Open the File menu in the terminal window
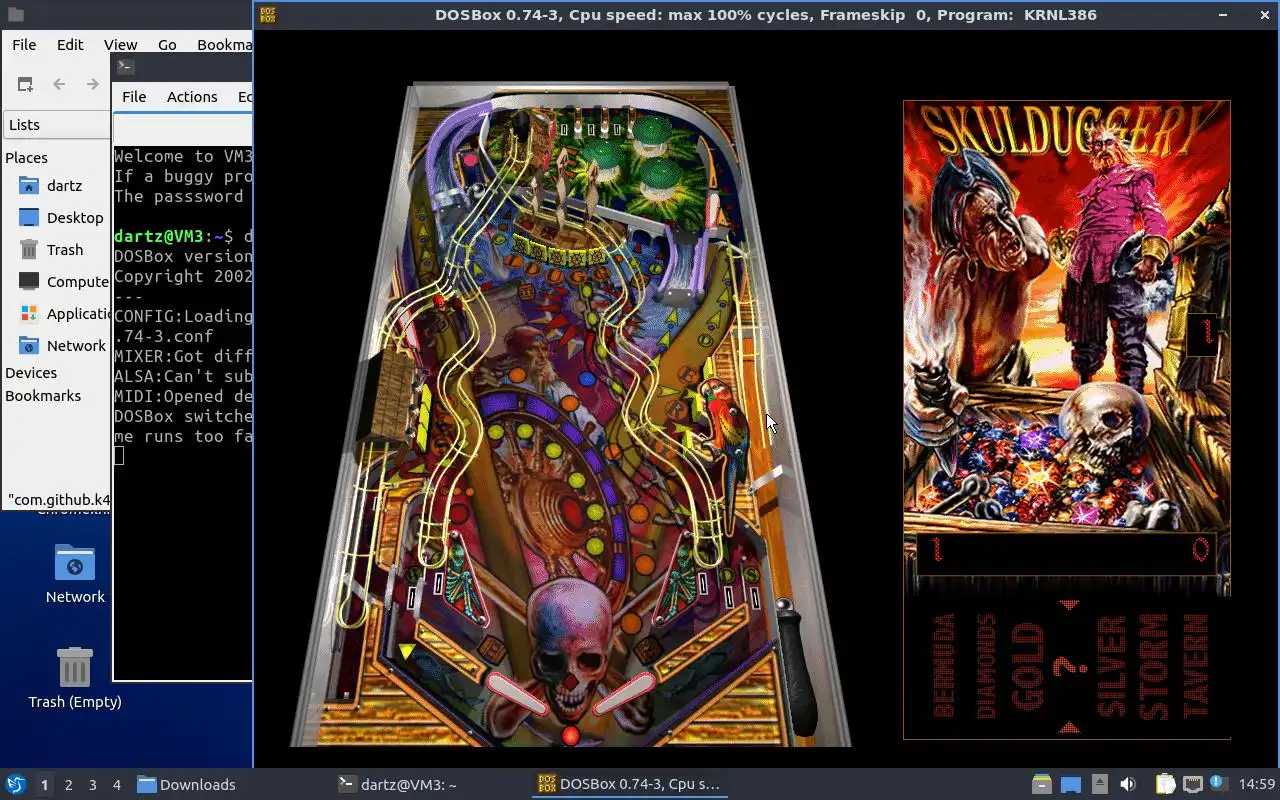 134,97
